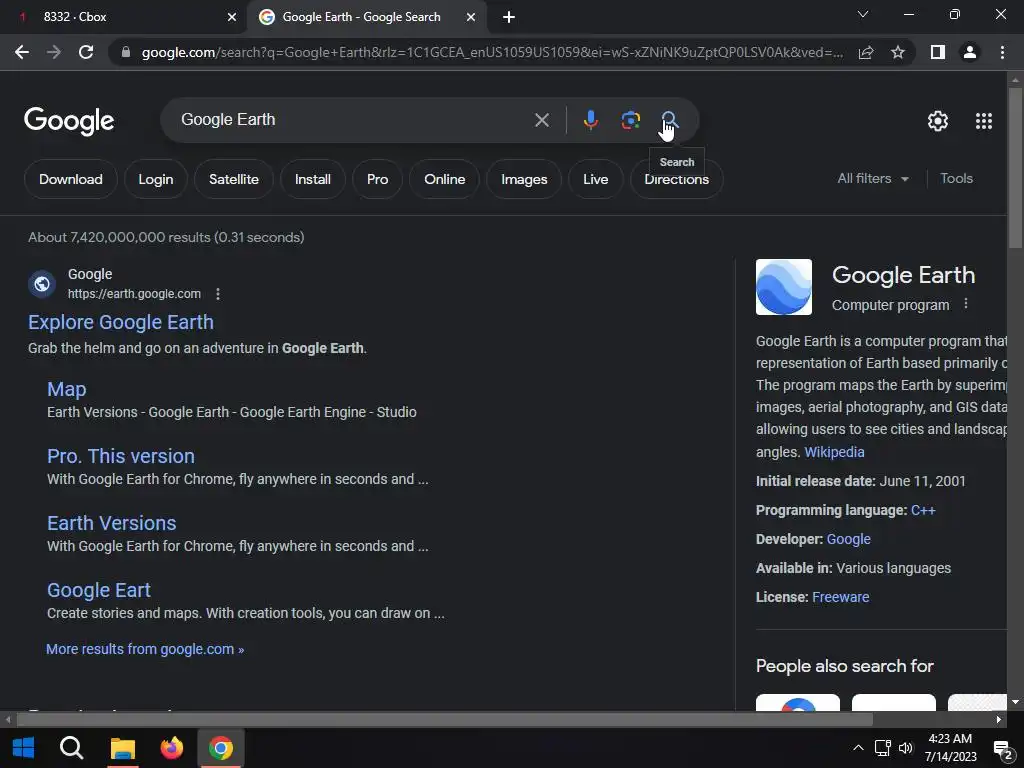Click the Google Earth search input
Screen dimensions: 1024x768
(353, 120)
